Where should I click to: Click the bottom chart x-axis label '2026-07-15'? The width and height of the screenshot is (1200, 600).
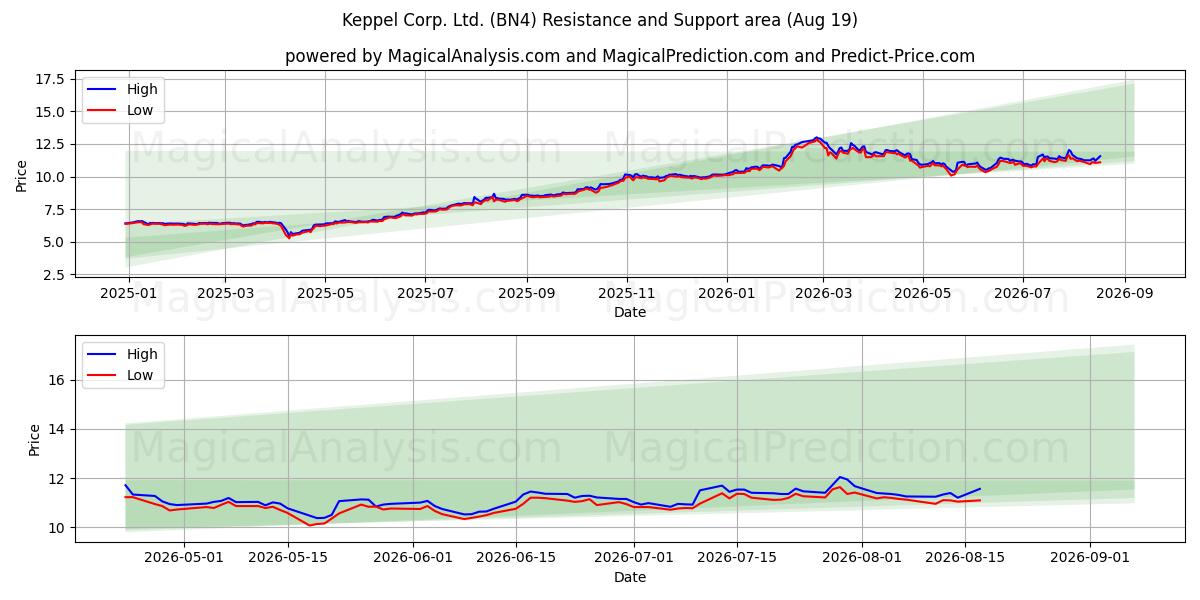click(x=737, y=560)
